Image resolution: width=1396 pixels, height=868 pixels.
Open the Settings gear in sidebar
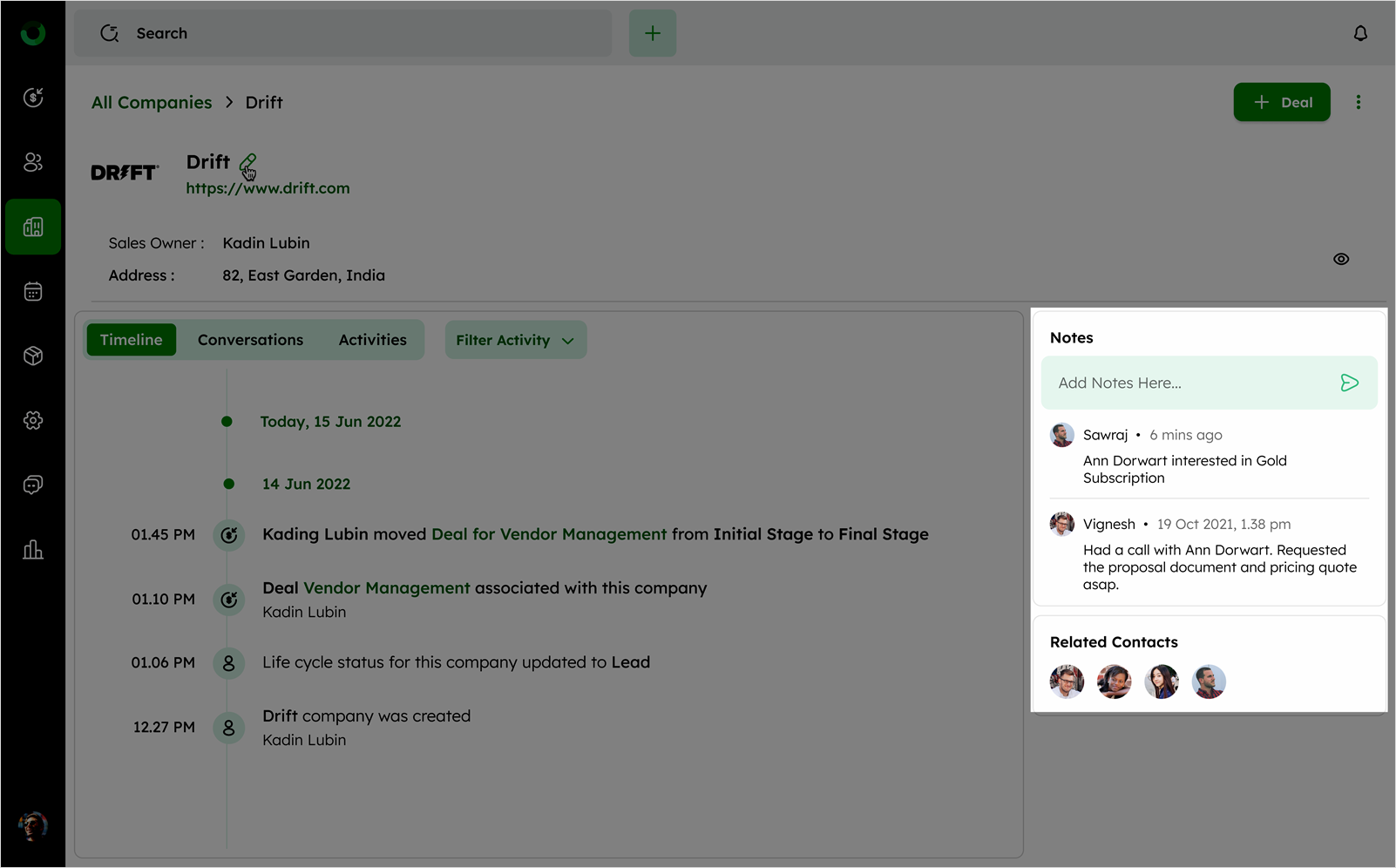[33, 420]
